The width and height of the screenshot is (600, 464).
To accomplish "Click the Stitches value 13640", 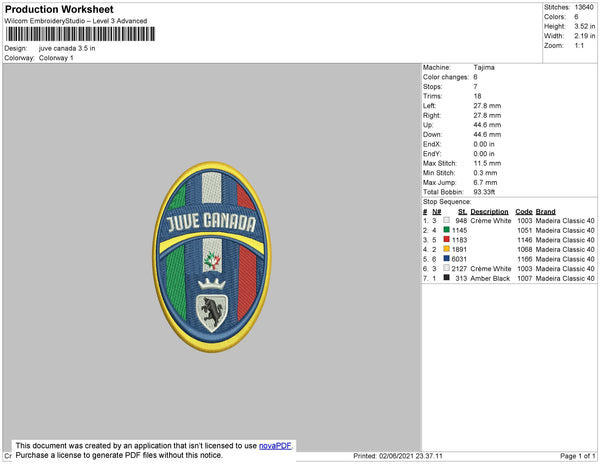I will pyautogui.click(x=584, y=7).
